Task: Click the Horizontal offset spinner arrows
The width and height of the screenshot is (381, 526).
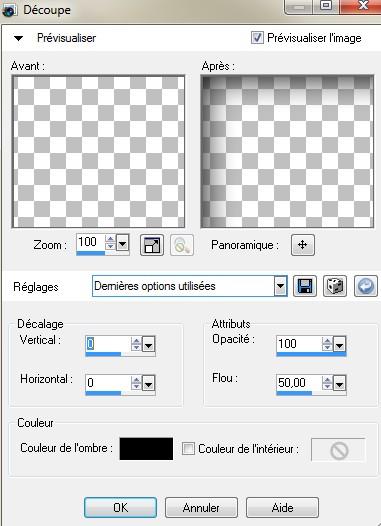Action: (x=136, y=383)
